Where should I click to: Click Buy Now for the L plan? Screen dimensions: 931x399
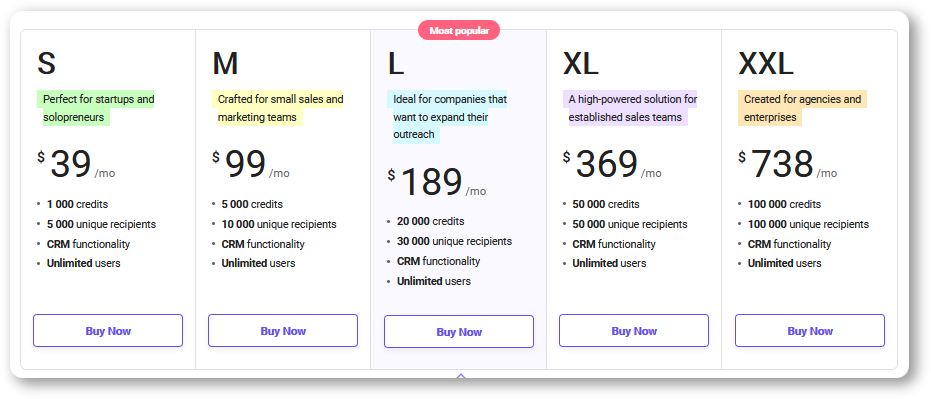[x=458, y=331]
